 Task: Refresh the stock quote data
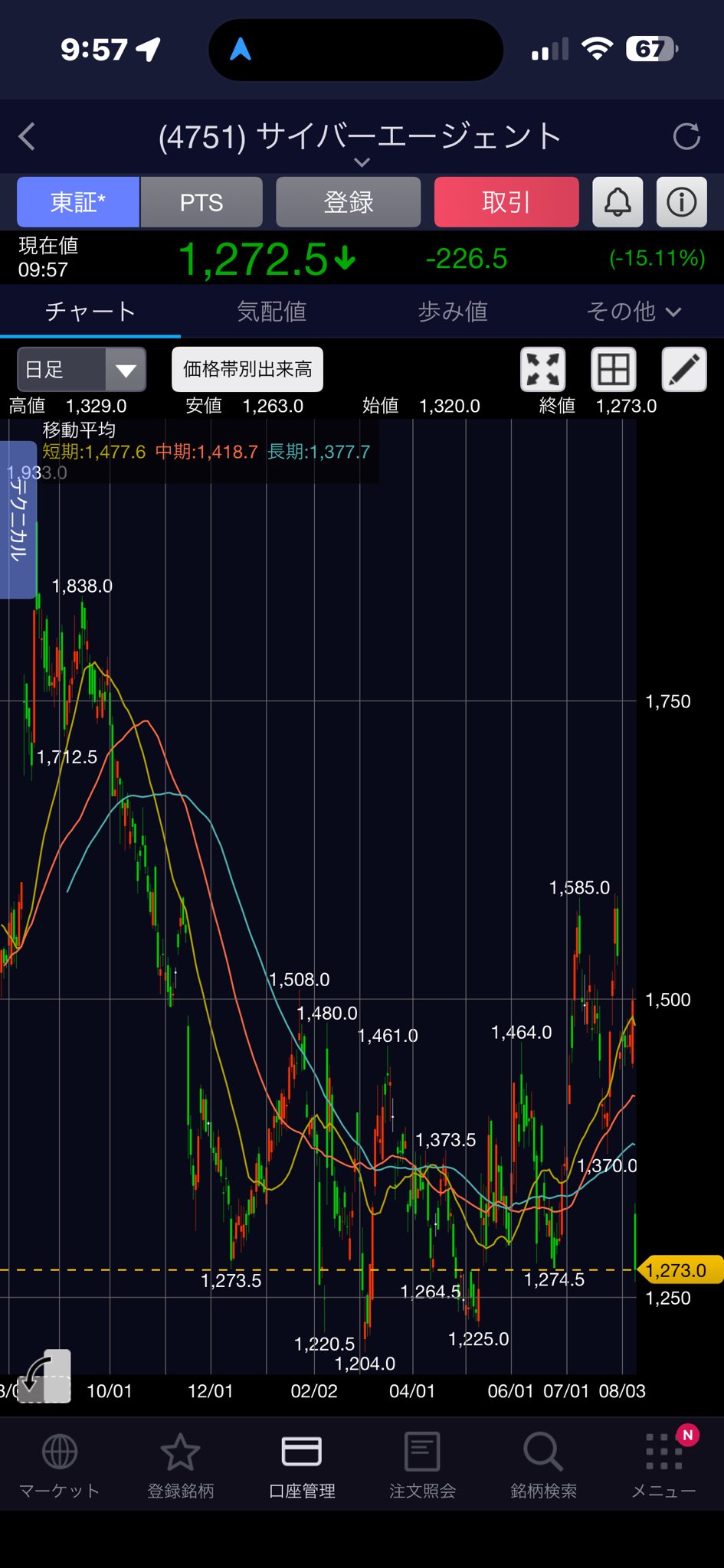pyautogui.click(x=686, y=137)
